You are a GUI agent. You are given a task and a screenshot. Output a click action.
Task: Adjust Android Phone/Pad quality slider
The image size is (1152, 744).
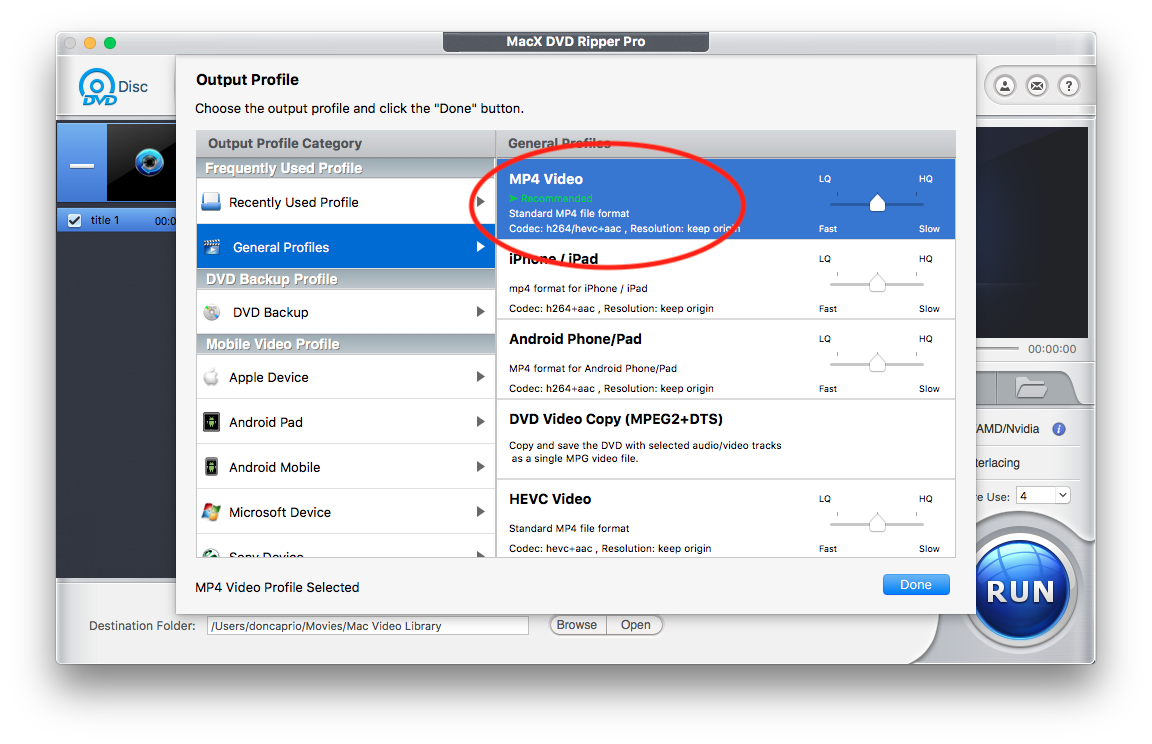876,363
